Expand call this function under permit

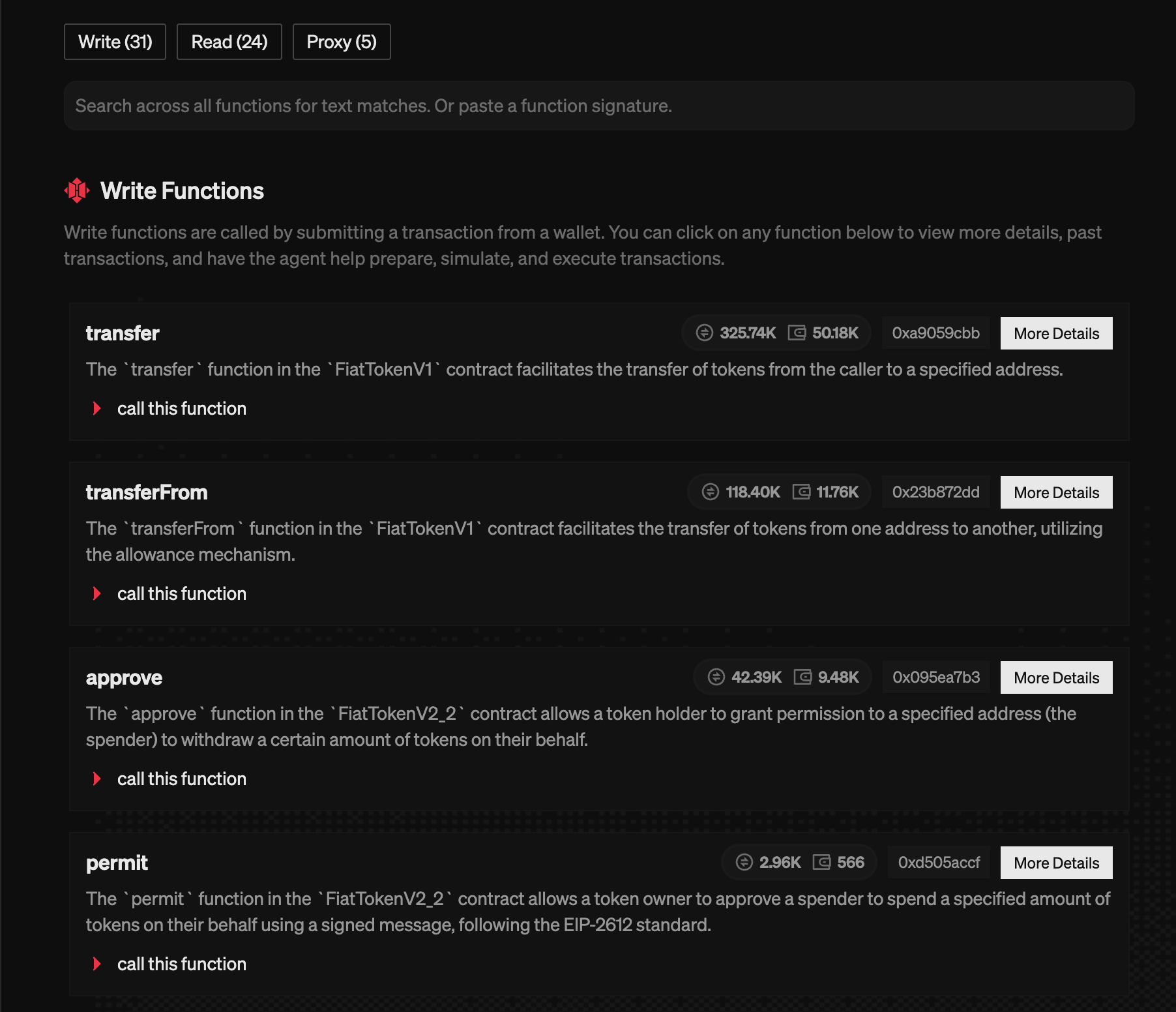[x=182, y=964]
